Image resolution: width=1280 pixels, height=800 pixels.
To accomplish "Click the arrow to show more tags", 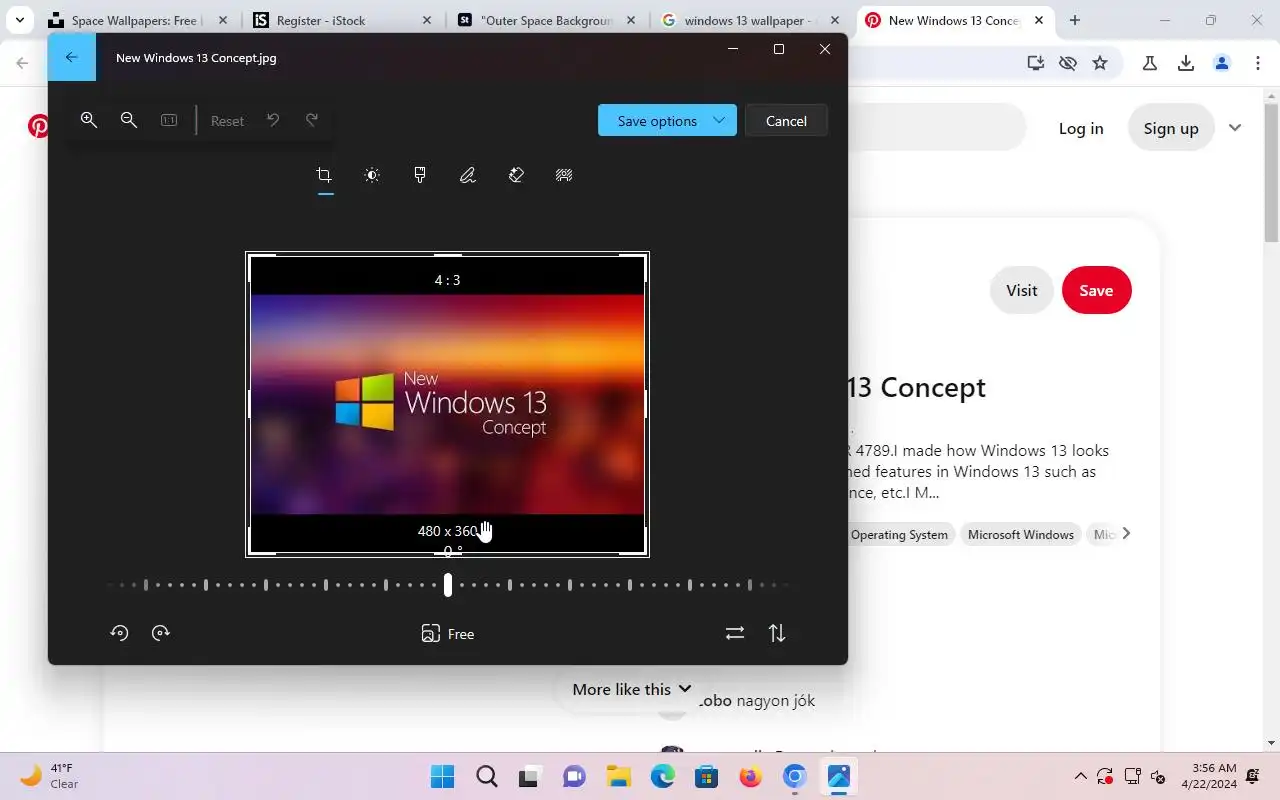I will 1126,534.
